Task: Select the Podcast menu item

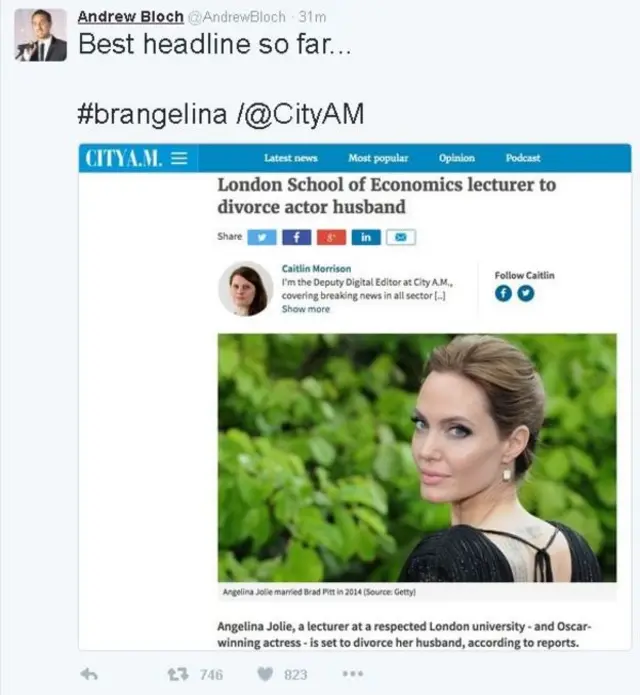Action: click(523, 158)
